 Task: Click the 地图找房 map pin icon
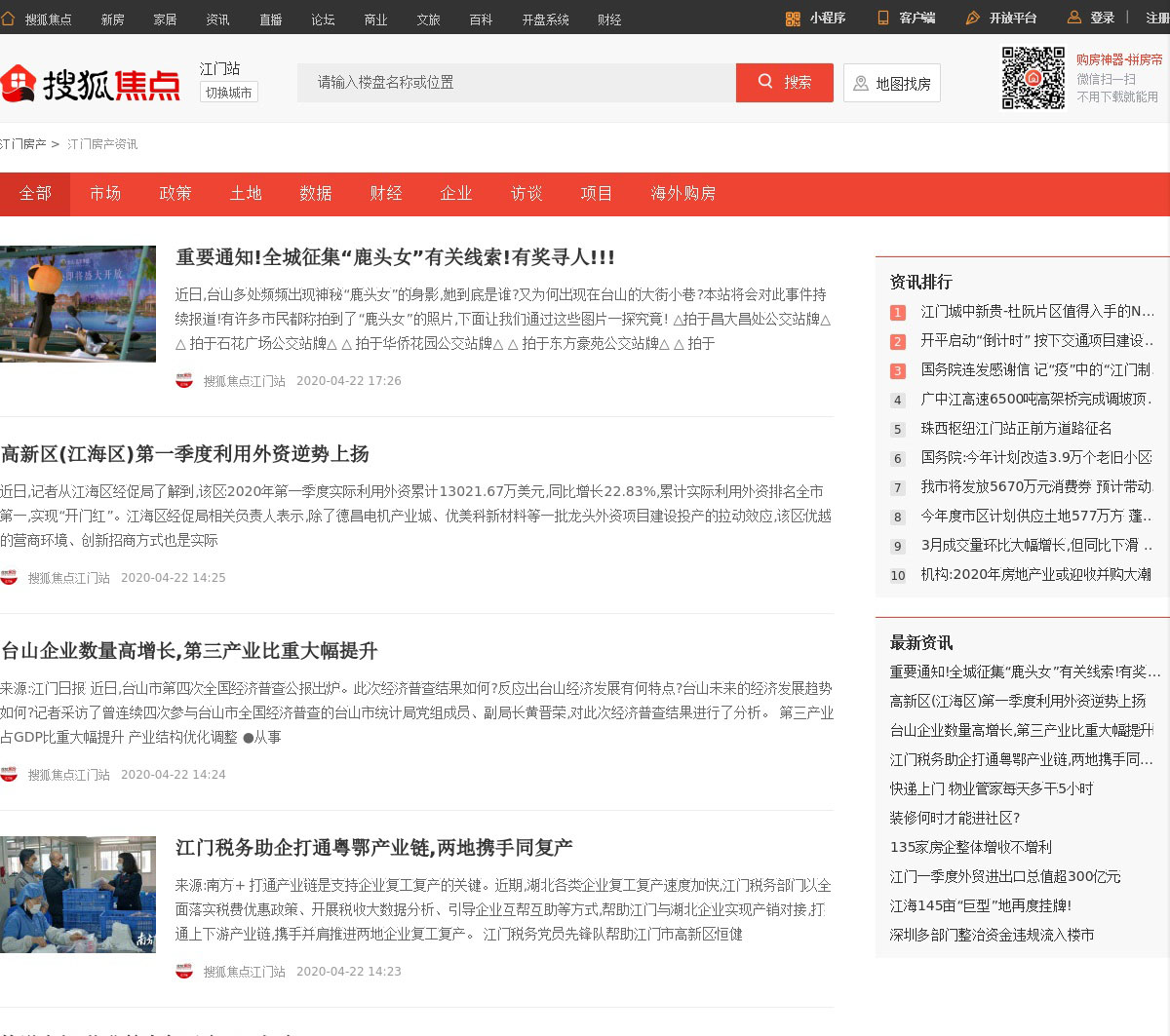pyautogui.click(x=861, y=84)
